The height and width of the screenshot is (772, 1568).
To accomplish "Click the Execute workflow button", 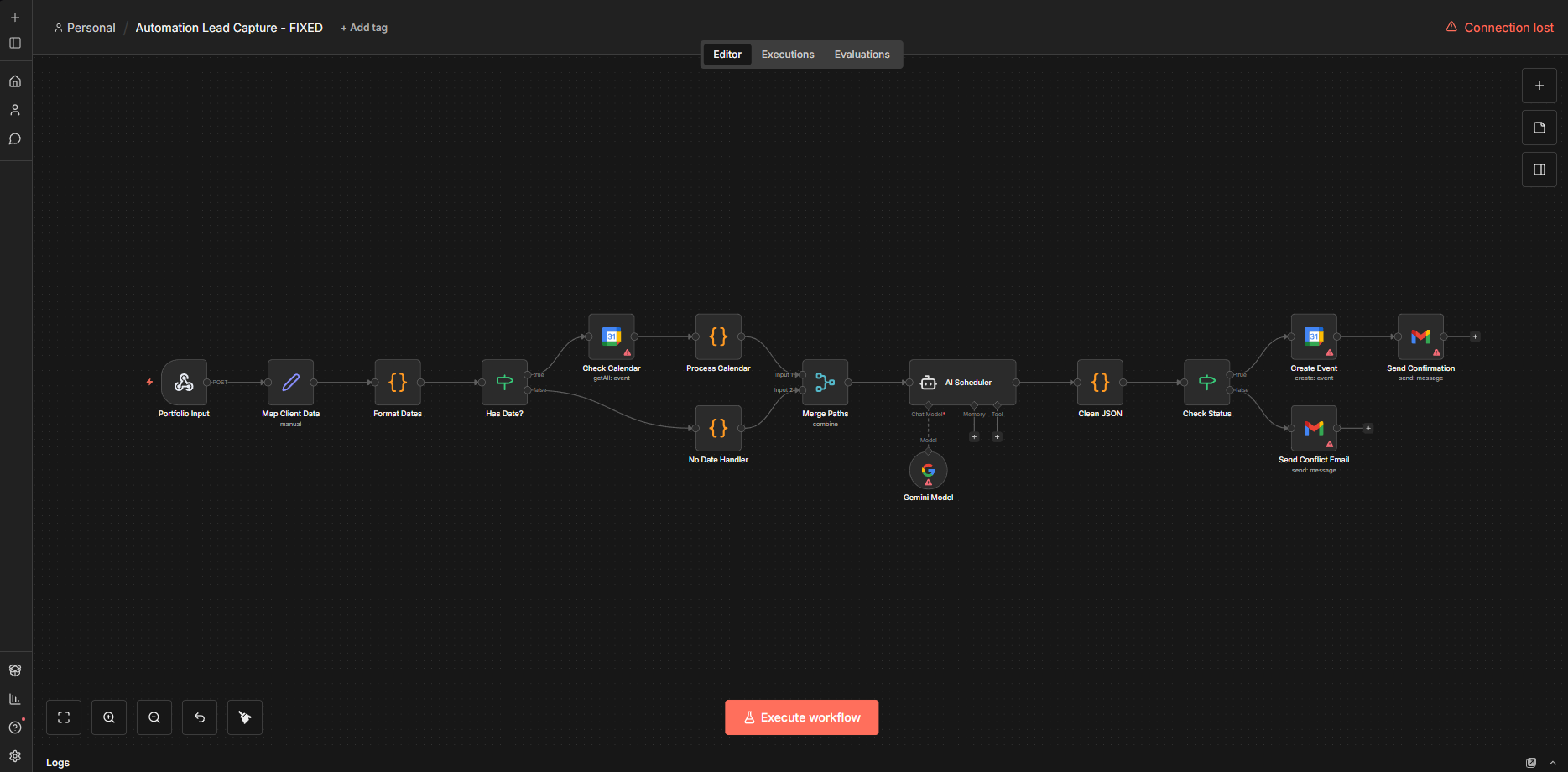I will point(801,717).
